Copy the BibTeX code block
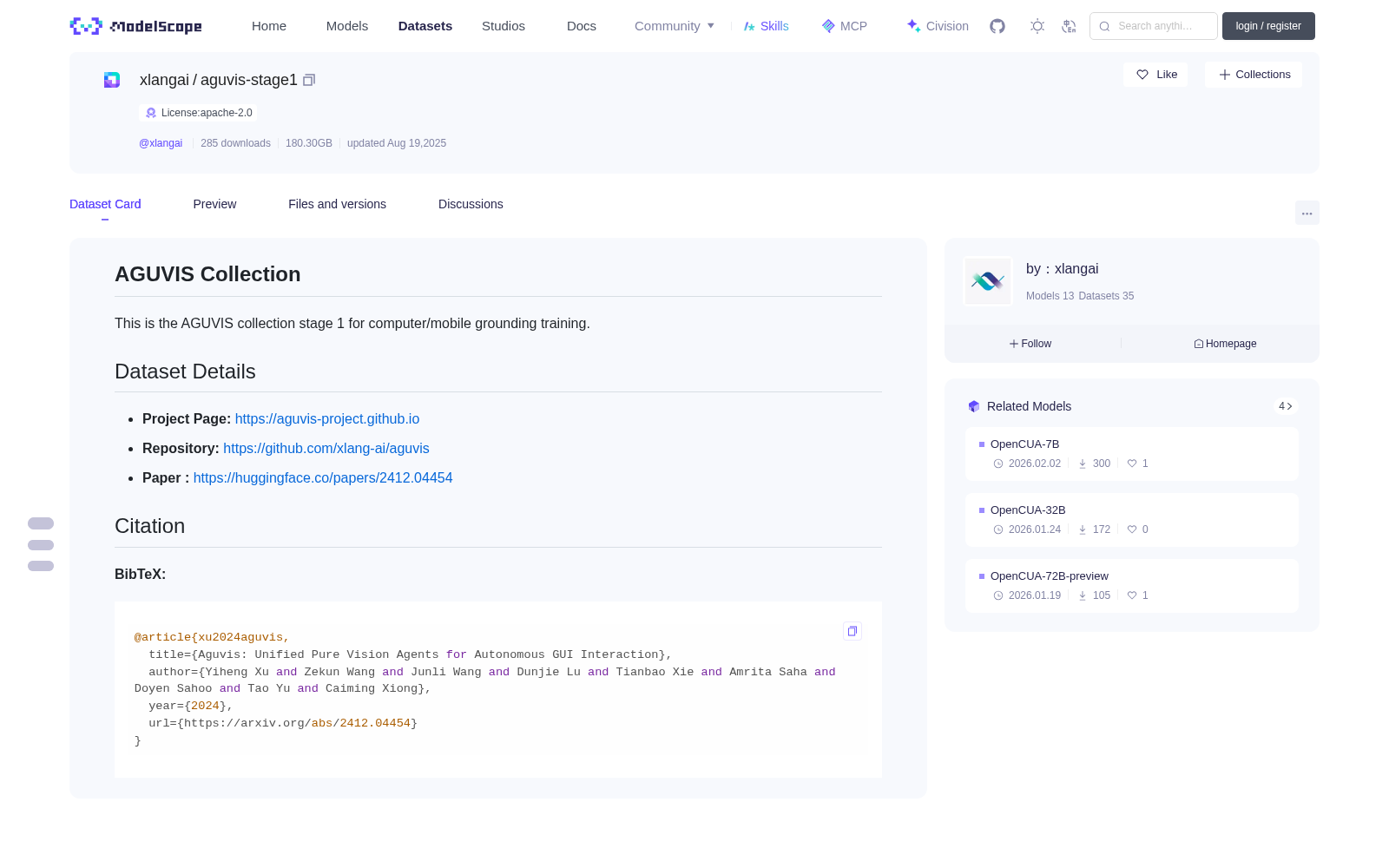The height and width of the screenshot is (868, 1389). click(x=852, y=631)
